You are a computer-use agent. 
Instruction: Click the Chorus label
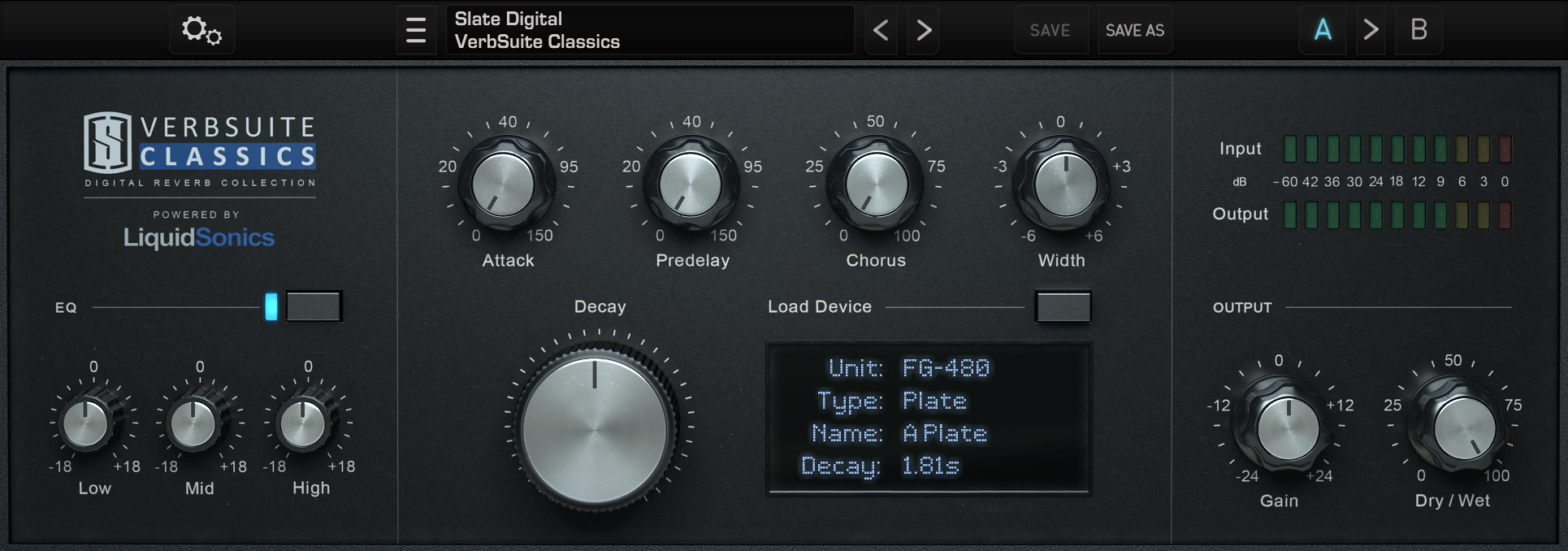coord(876,260)
